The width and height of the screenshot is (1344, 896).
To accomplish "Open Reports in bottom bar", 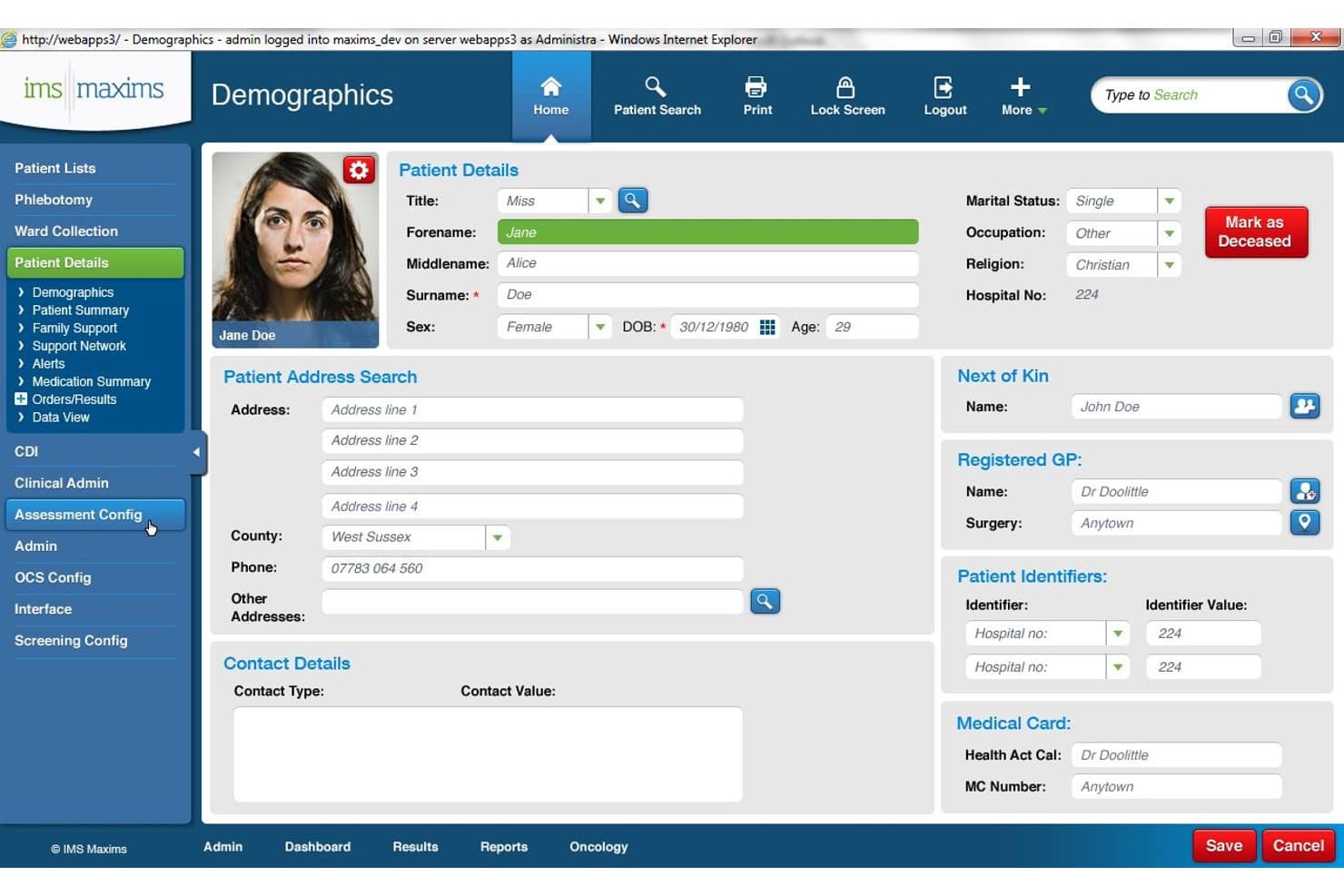I will click(x=504, y=846).
